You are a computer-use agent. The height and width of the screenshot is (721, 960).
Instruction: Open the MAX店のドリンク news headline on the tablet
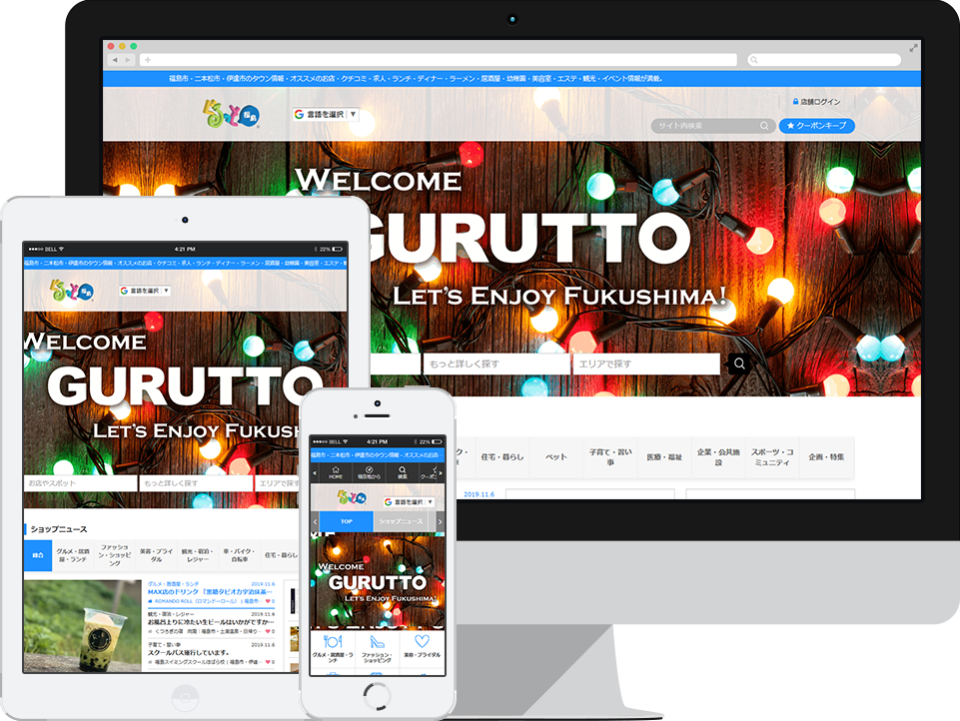(210, 592)
